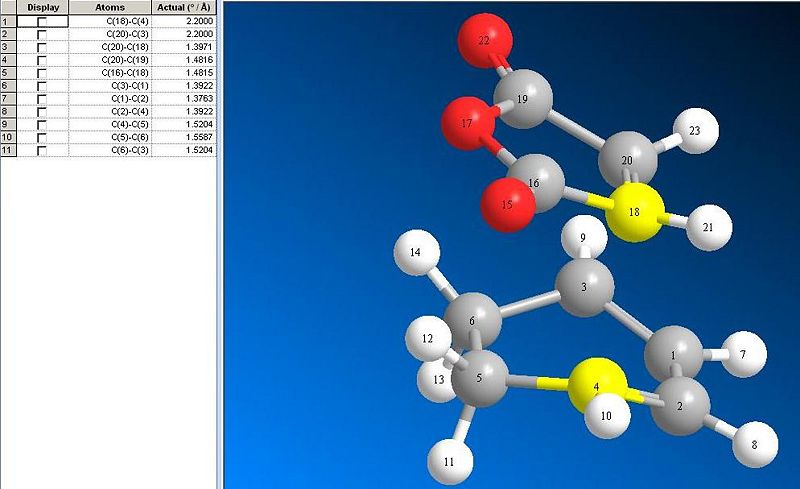Screen dimensions: 800x489
Task: Select gray carbon atom 19 in model
Action: click(x=523, y=99)
